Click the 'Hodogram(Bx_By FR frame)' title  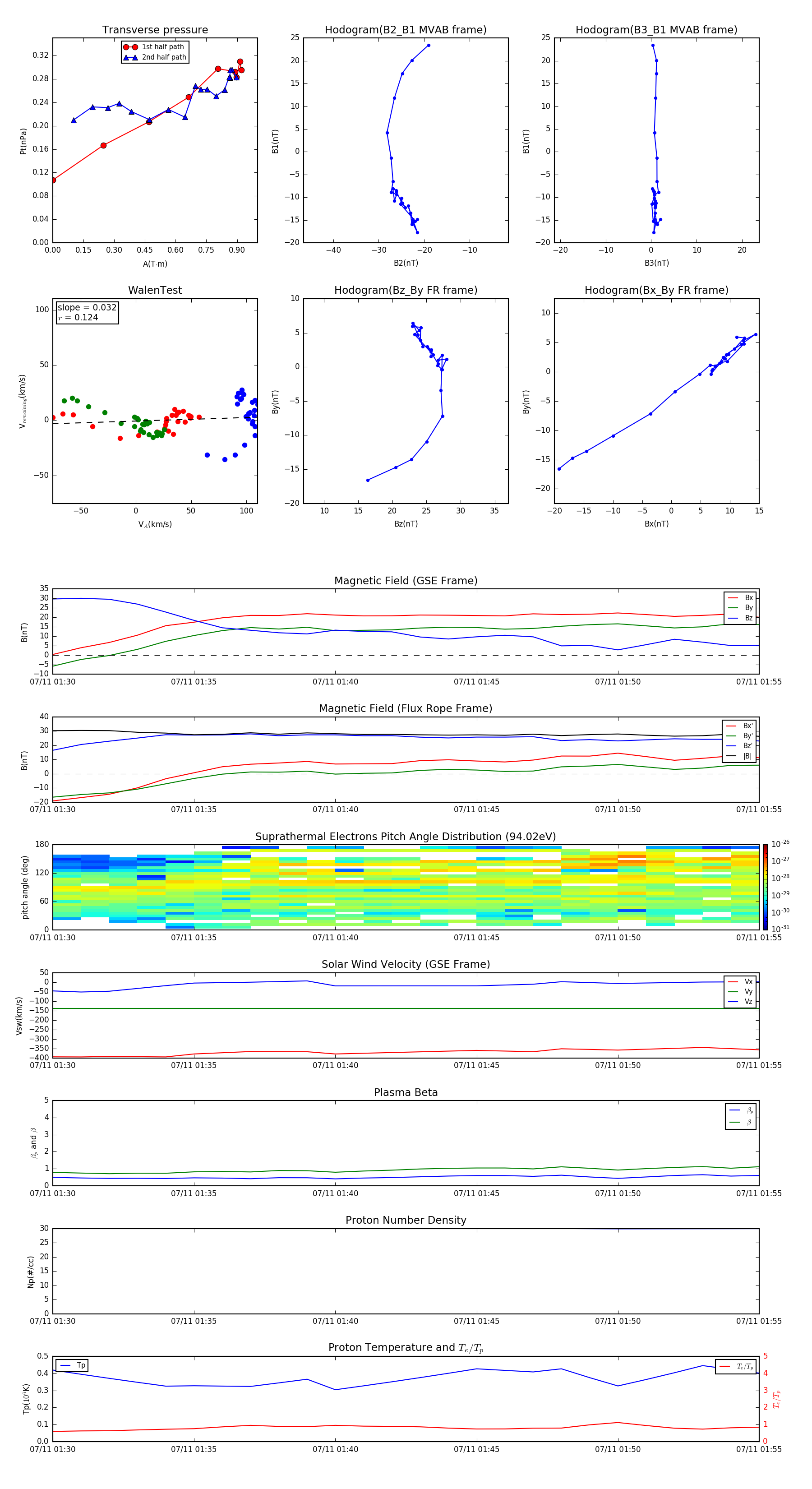[656, 290]
